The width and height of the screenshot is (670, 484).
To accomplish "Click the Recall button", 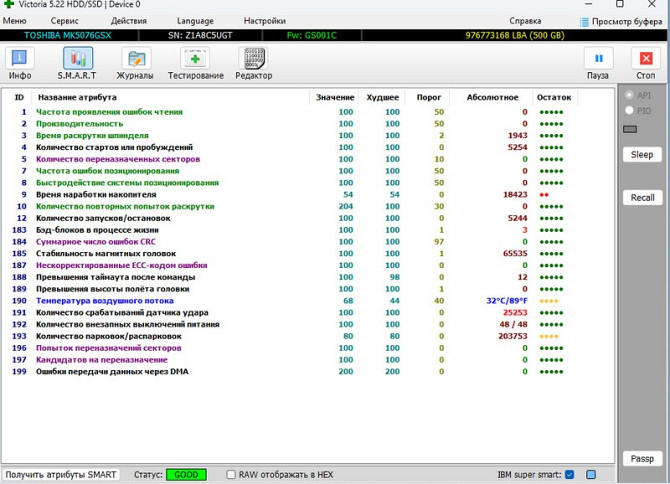I will coord(642,198).
